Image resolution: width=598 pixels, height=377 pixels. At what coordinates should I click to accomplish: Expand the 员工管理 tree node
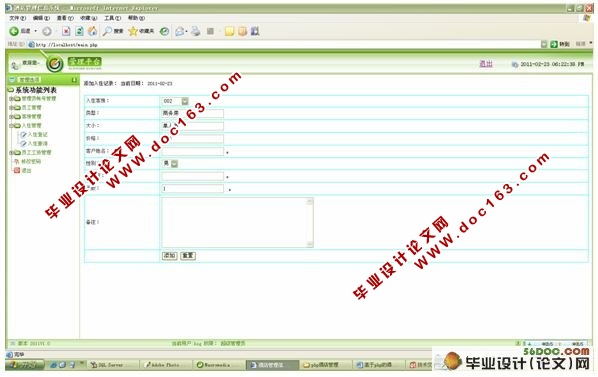pyautogui.click(x=11, y=108)
